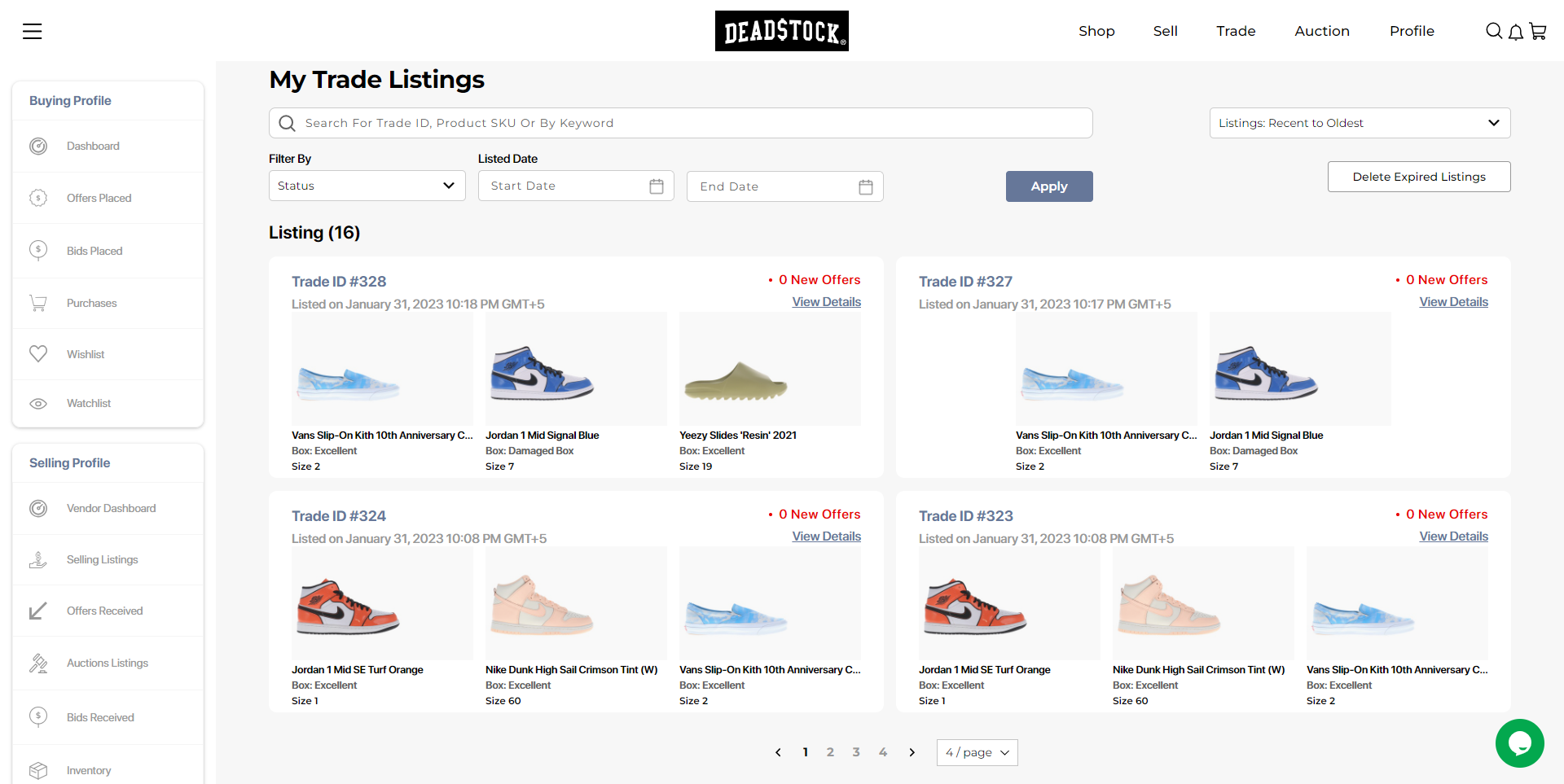The image size is (1564, 784).
Task: Click the Offers Received arrow icon
Action: 38,611
